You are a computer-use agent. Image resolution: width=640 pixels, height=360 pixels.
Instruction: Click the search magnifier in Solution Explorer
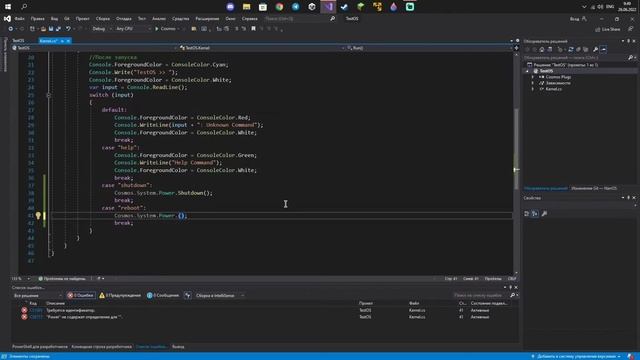630,58
